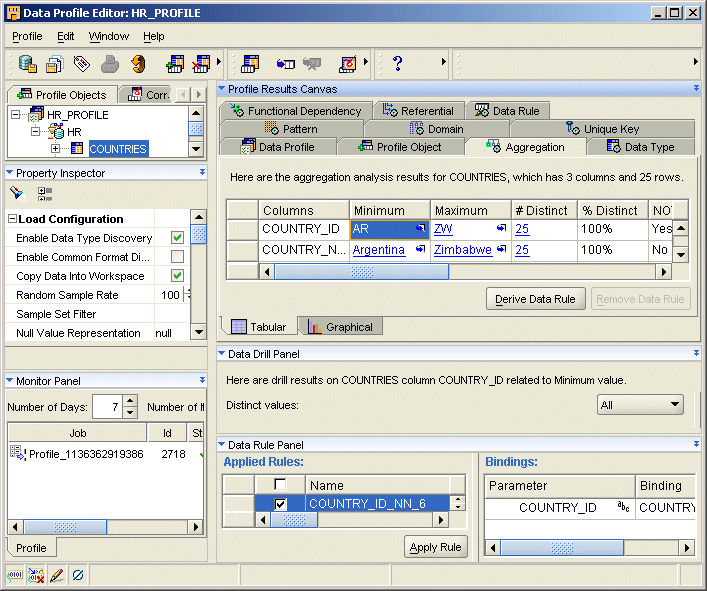Enable the Common Format Discovery checkbox

[177, 257]
